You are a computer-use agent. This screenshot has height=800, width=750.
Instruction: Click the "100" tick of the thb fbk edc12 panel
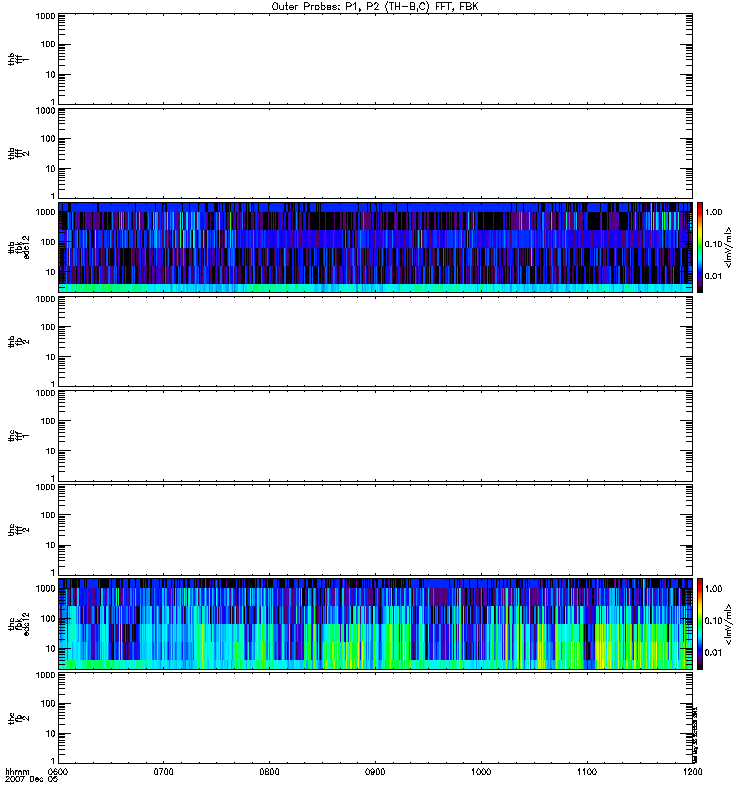pyautogui.click(x=48, y=242)
